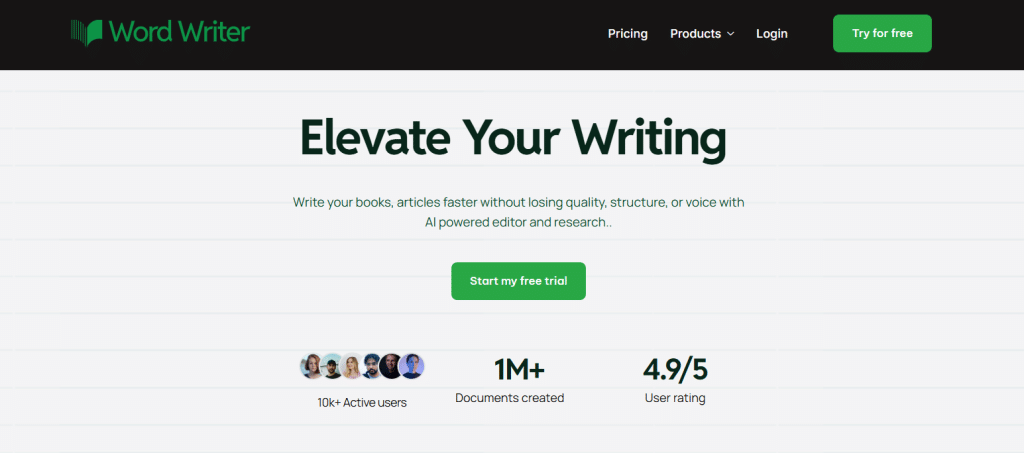
Task: Click the avatar with purple background
Action: tap(412, 366)
